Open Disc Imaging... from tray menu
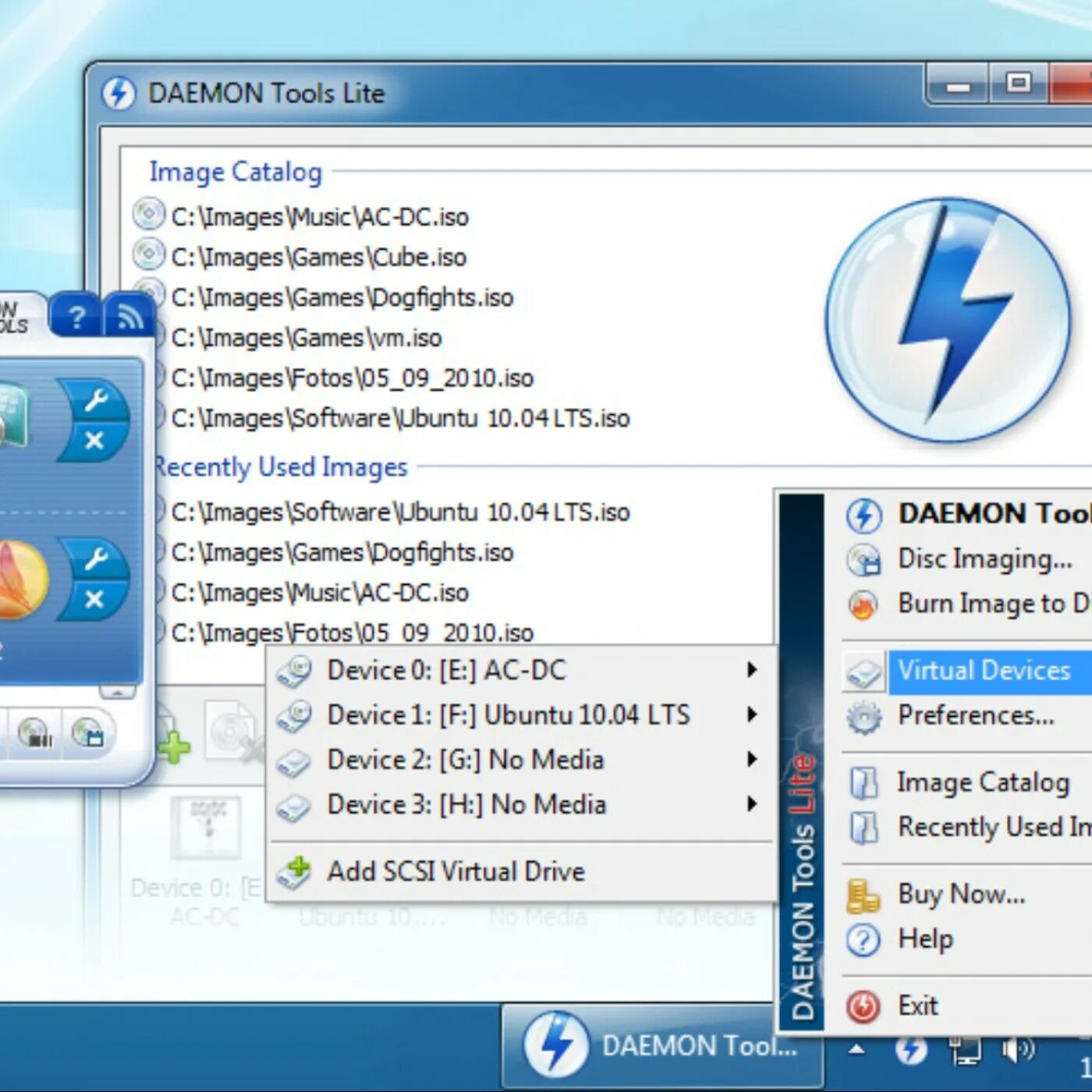 966,558
